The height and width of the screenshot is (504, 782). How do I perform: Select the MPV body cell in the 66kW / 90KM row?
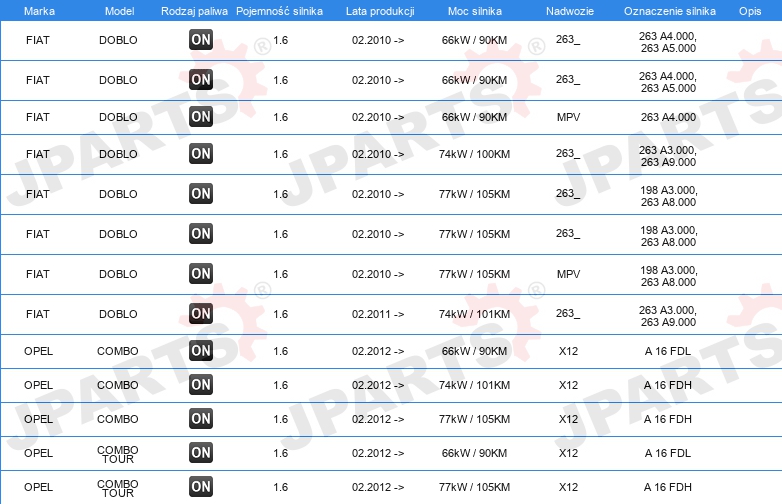tap(569, 117)
